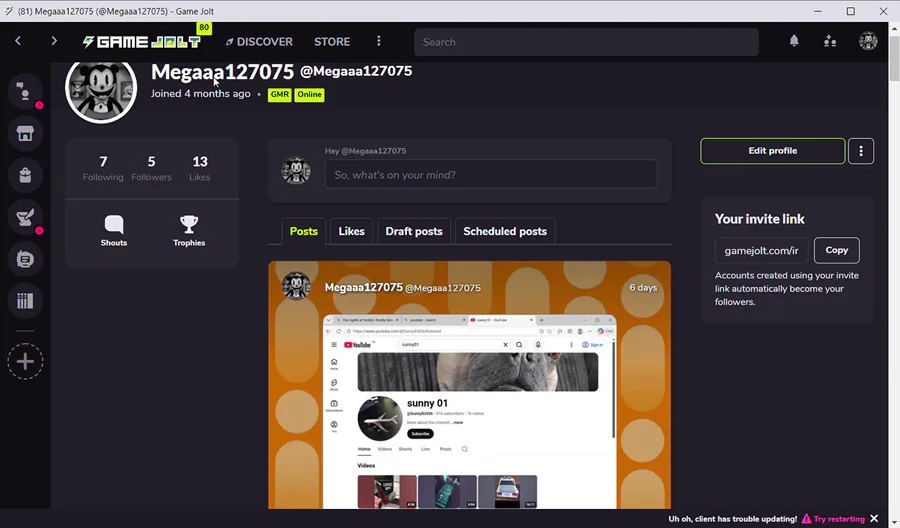This screenshot has width=900, height=528.
Task: Open Trophies
Action: [189, 231]
